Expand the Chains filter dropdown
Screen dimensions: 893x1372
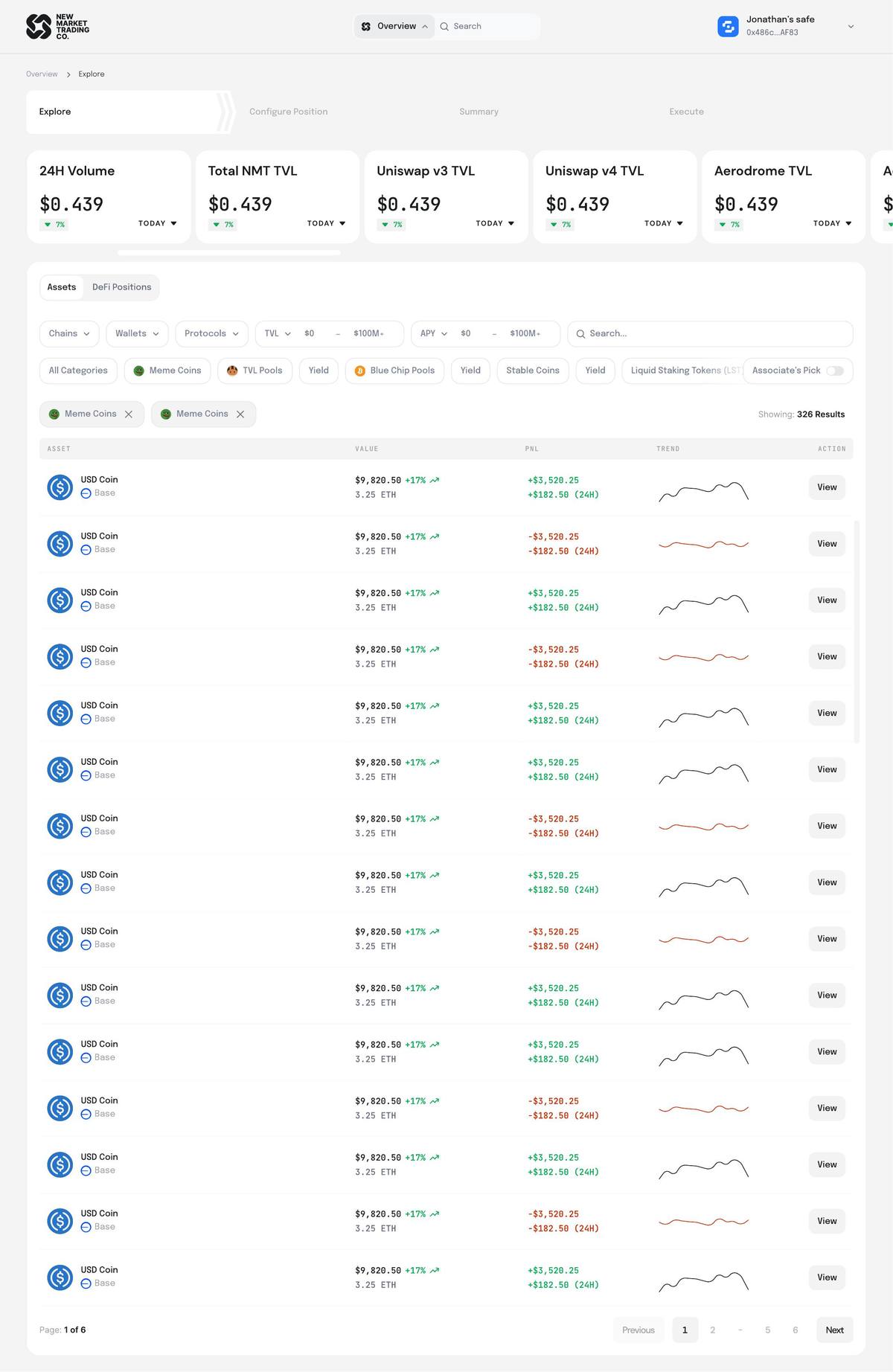69,333
